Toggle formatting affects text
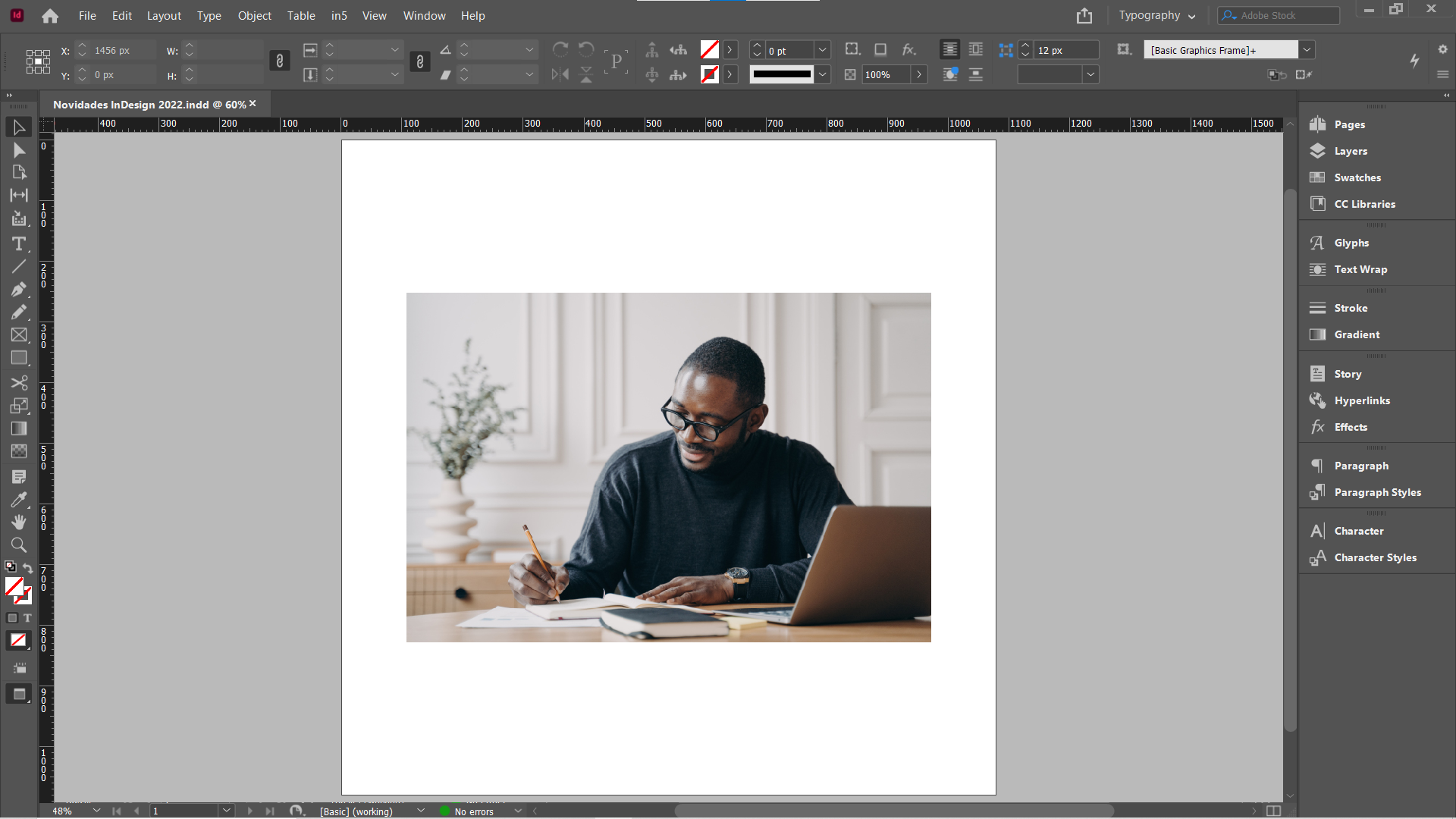 27,618
